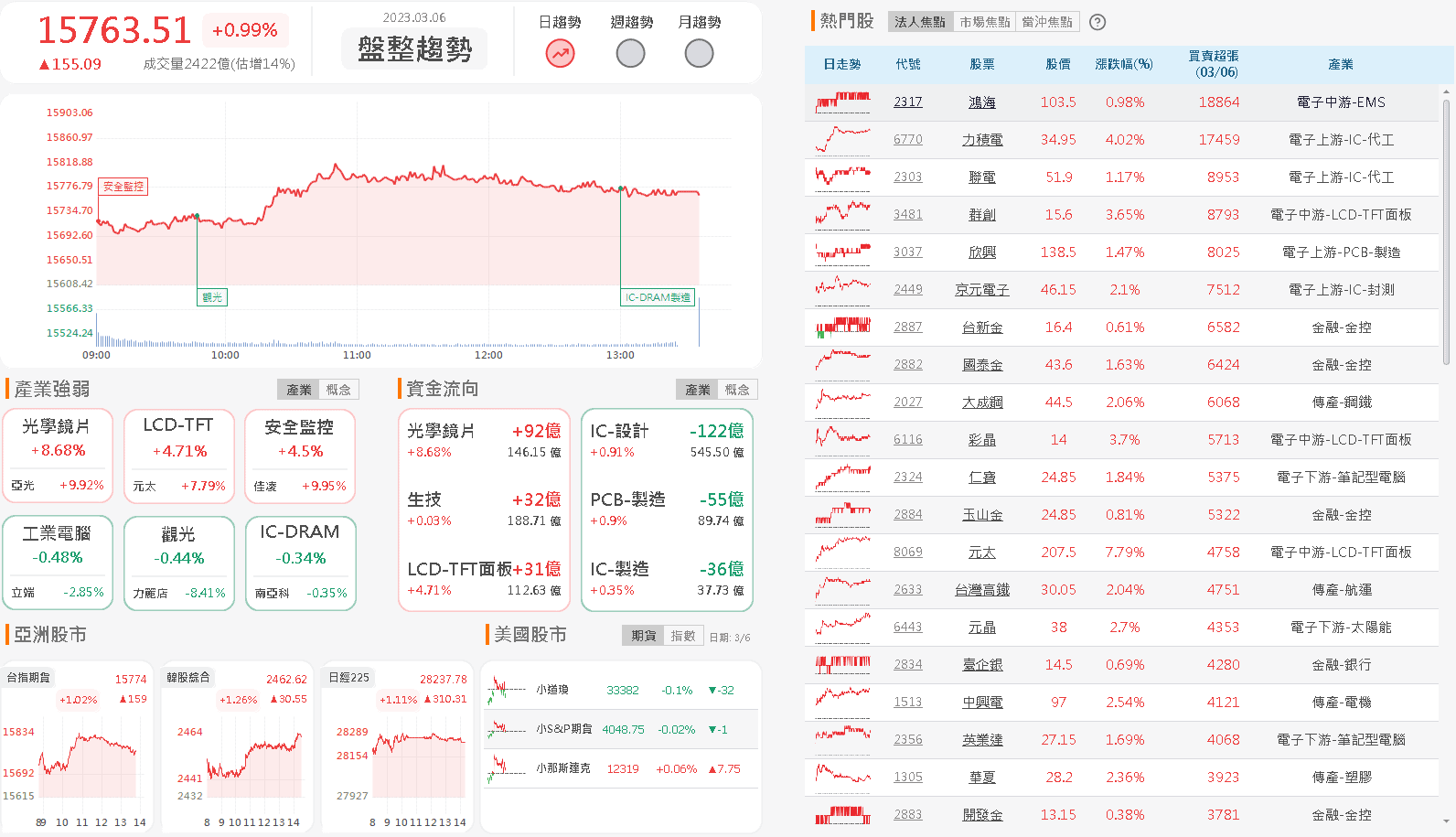Viewport: 1456px width, 837px height.
Task: Click the 力積電 trend sparkline chart
Action: pos(842,140)
